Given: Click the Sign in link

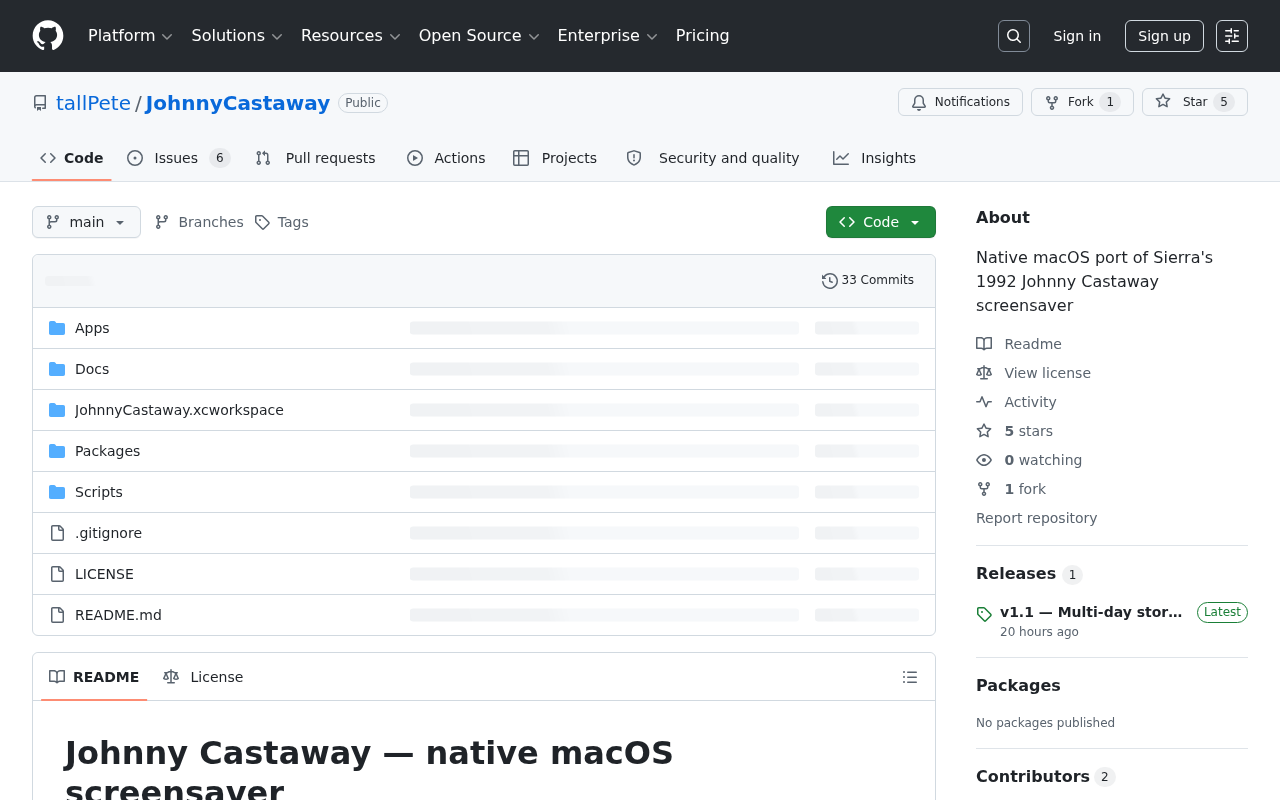Looking at the screenshot, I should [x=1077, y=36].
